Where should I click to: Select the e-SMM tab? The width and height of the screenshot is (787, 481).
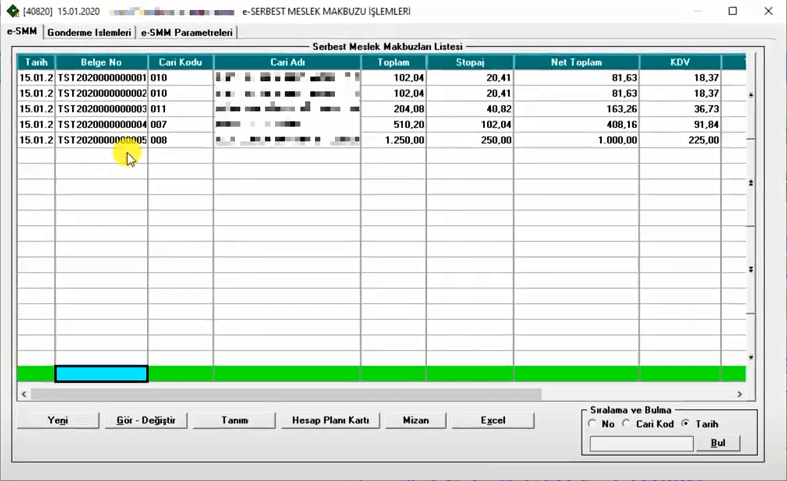(x=22, y=31)
